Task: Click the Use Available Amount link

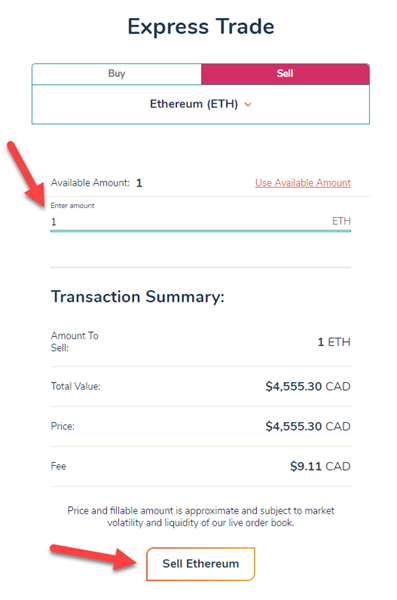Action: point(303,183)
